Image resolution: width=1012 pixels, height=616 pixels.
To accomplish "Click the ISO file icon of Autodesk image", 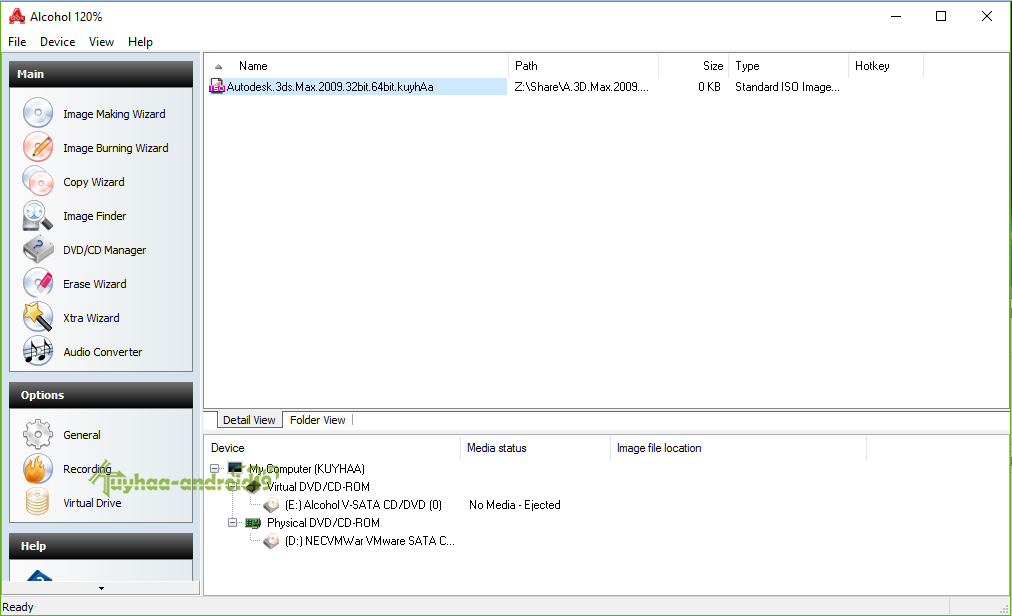I will (217, 87).
